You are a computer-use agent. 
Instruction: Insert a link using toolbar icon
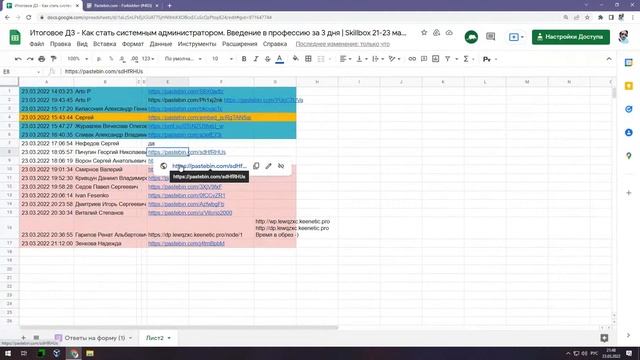pos(412,59)
